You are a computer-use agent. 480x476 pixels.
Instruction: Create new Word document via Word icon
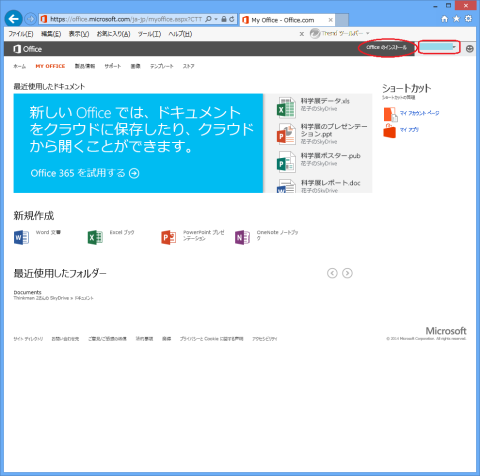pos(21,237)
